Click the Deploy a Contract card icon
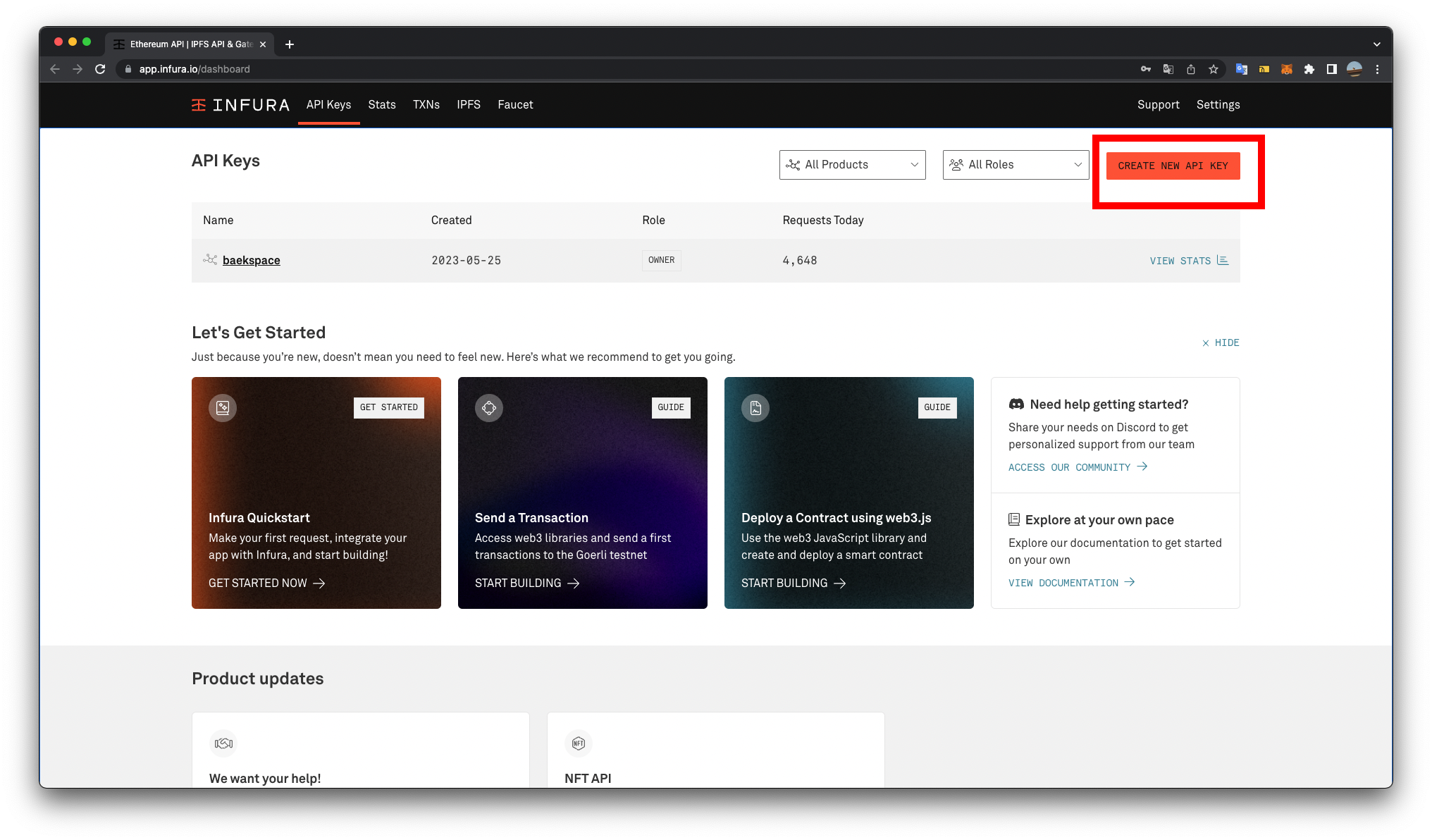Viewport: 1432px width, 840px height. (755, 407)
